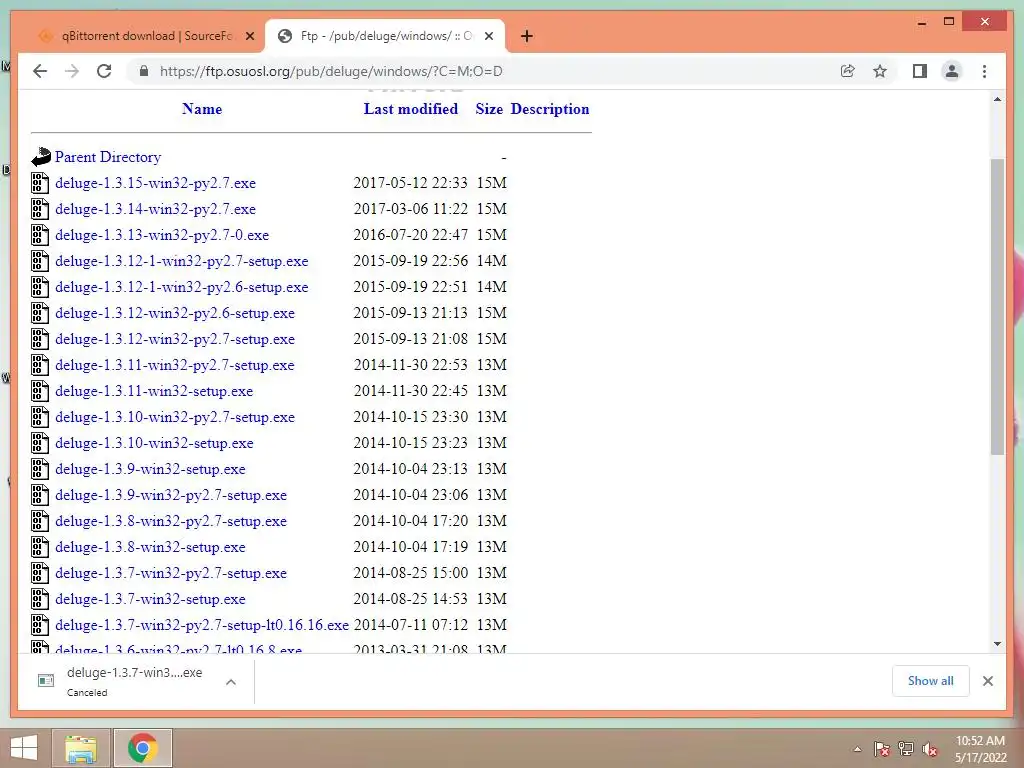This screenshot has width=1024, height=768.
Task: Select the Ftp /pub/deluge/windows/ tab
Action: point(385,36)
